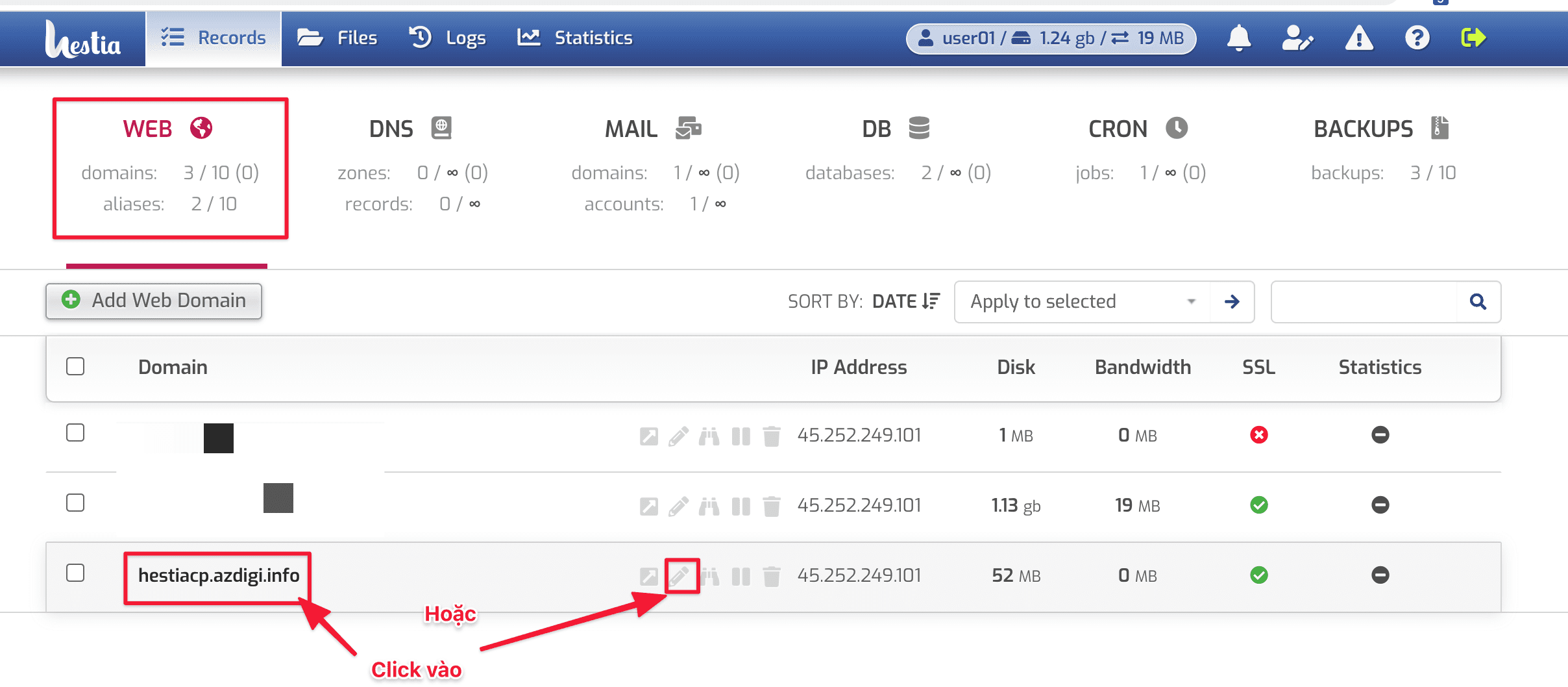Open hestiacp.azdigi.info via external link icon
The height and width of the screenshot is (687, 1568).
[x=650, y=575]
